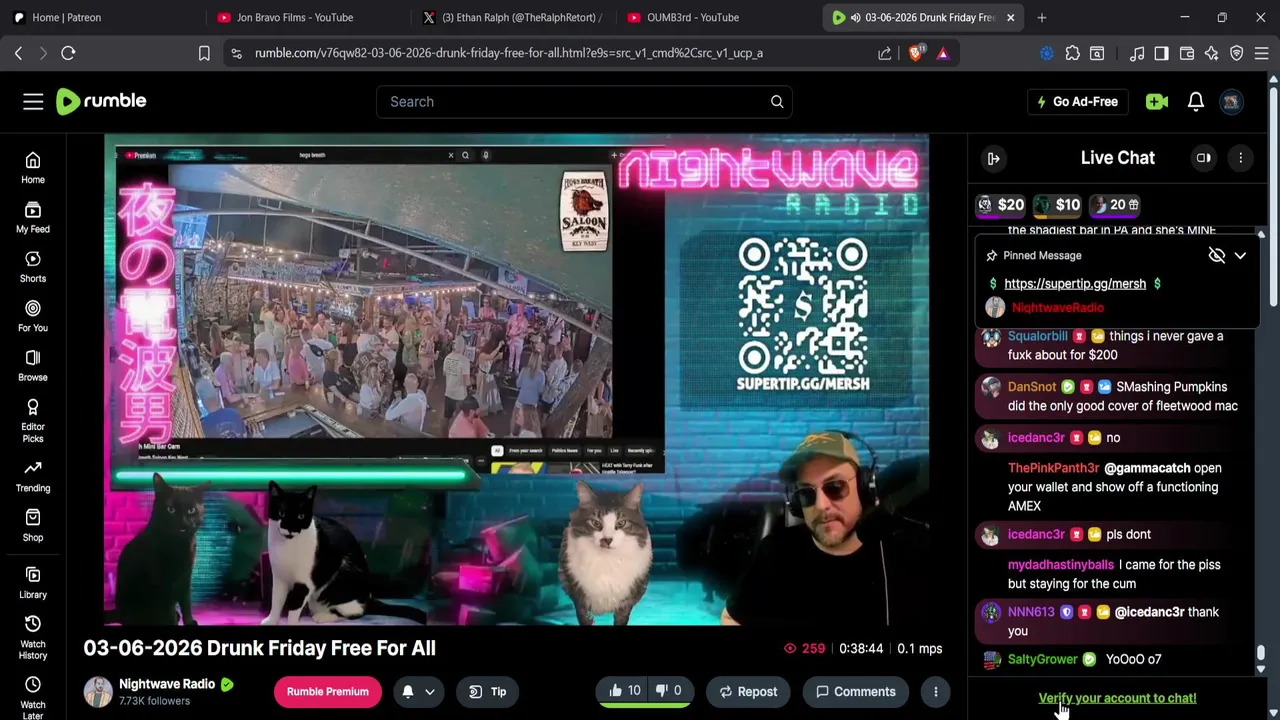Viewport: 1280px width, 720px height.
Task: Expand notification options dropdown arrow
Action: click(430, 691)
